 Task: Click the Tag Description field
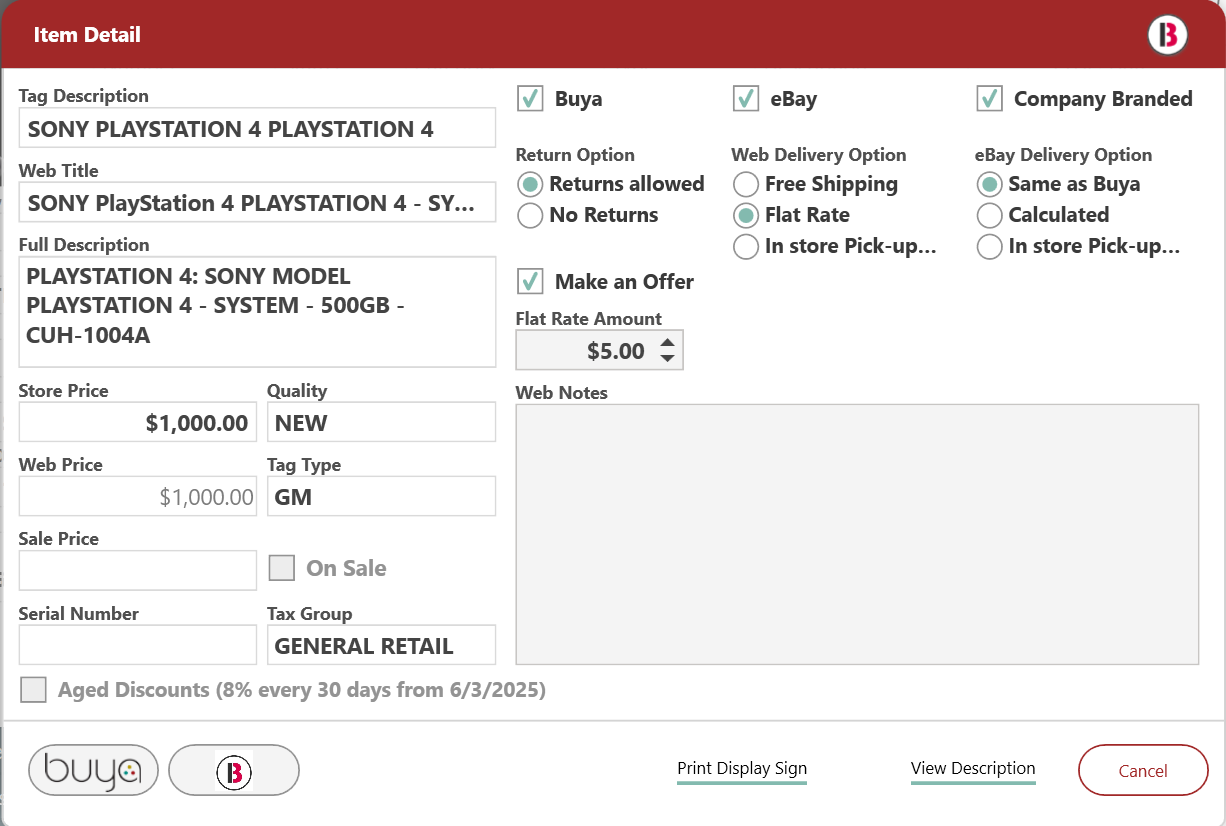(x=257, y=128)
